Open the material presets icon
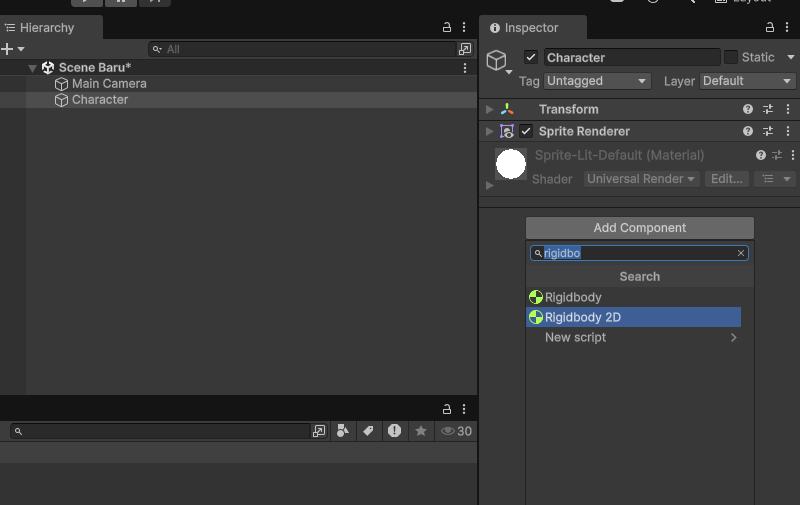This screenshot has width=800, height=505. point(777,155)
